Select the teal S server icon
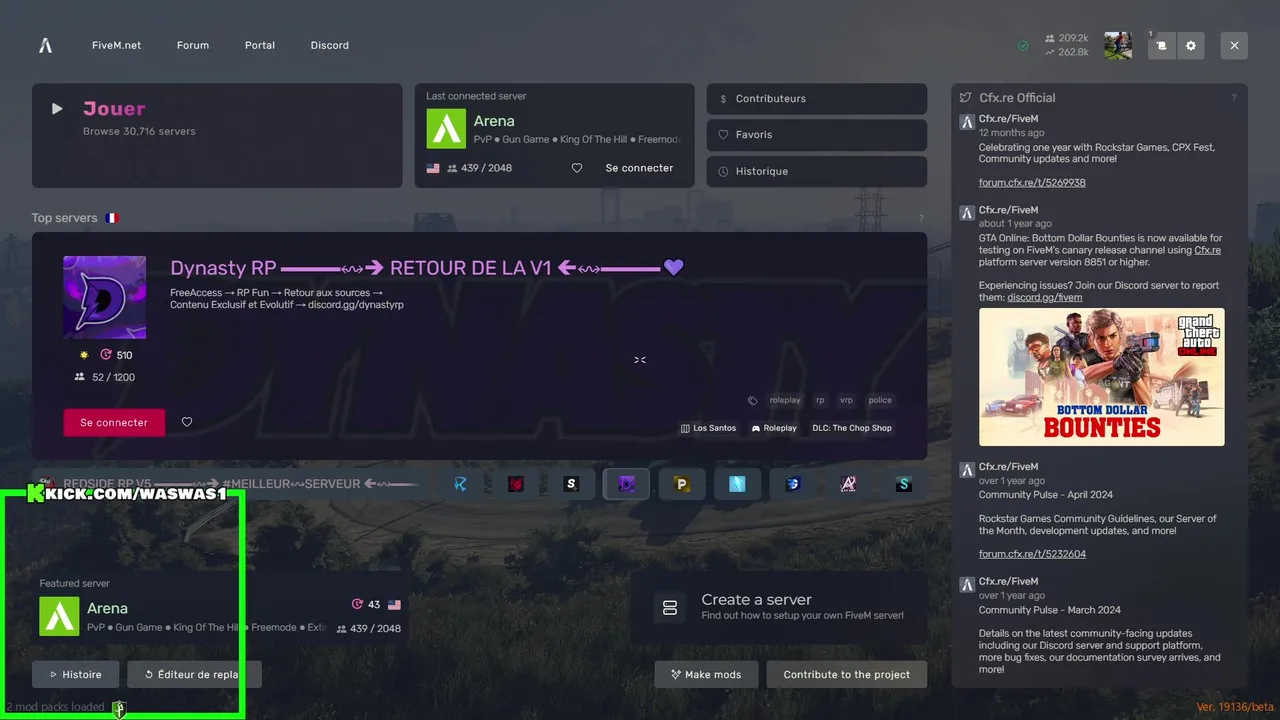The image size is (1280, 720). [904, 484]
